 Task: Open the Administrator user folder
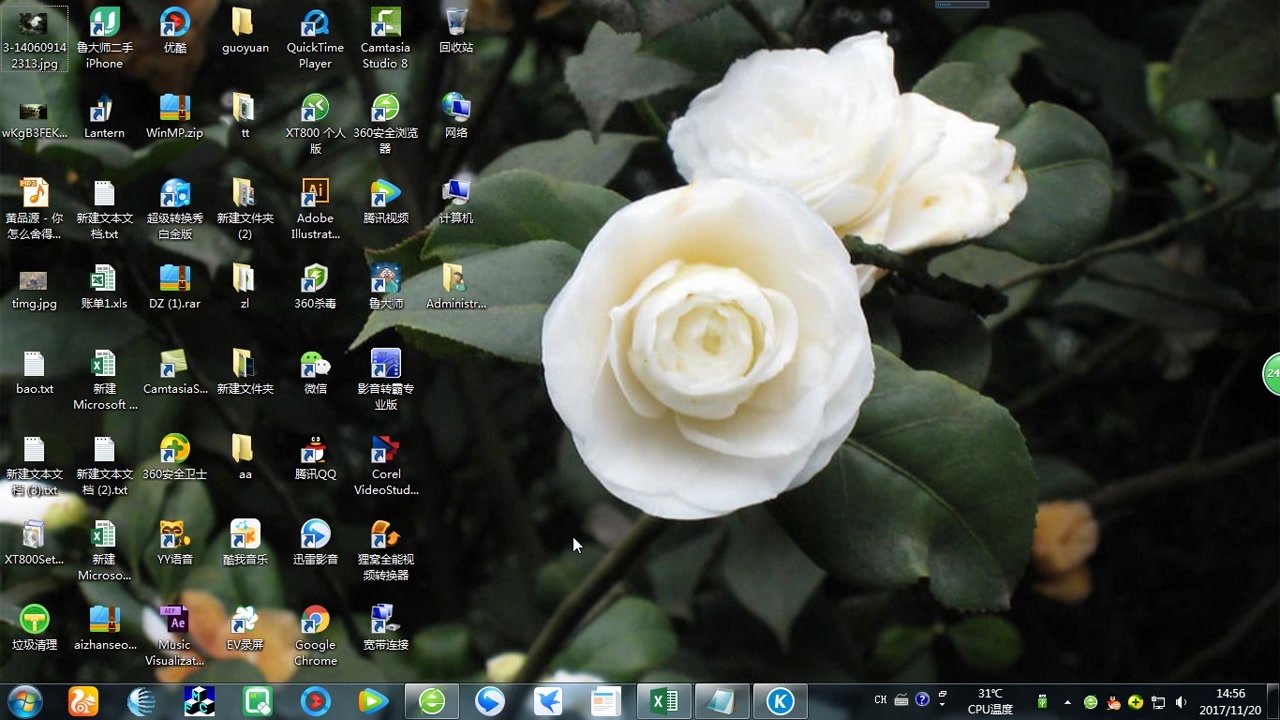coord(456,287)
